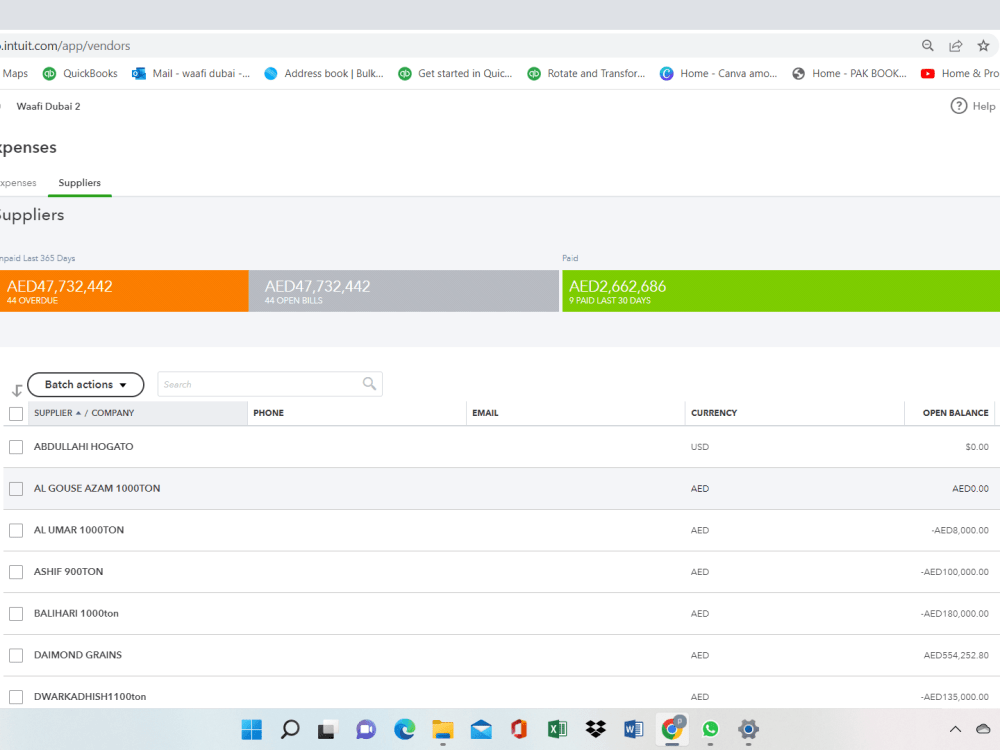
Task: Open the Address book | Bulk bookmark
Action: [x=324, y=73]
